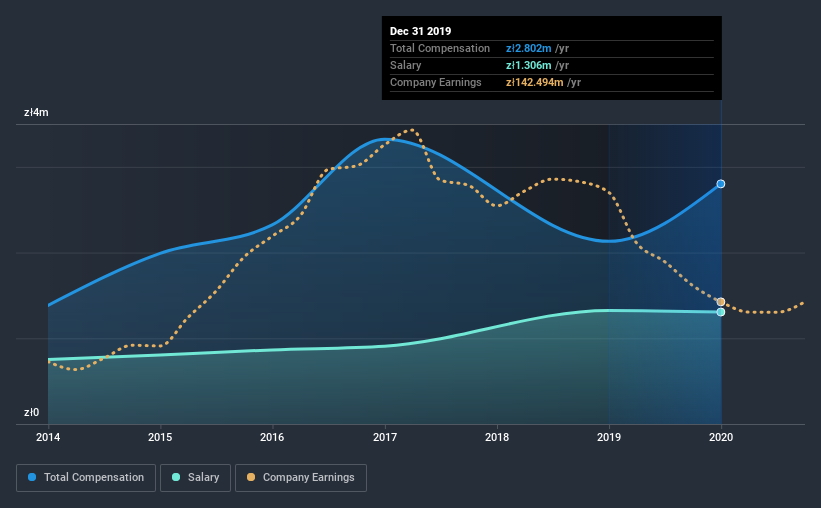Click the zł0 y-axis label
The width and height of the screenshot is (821, 508).
coord(31,412)
